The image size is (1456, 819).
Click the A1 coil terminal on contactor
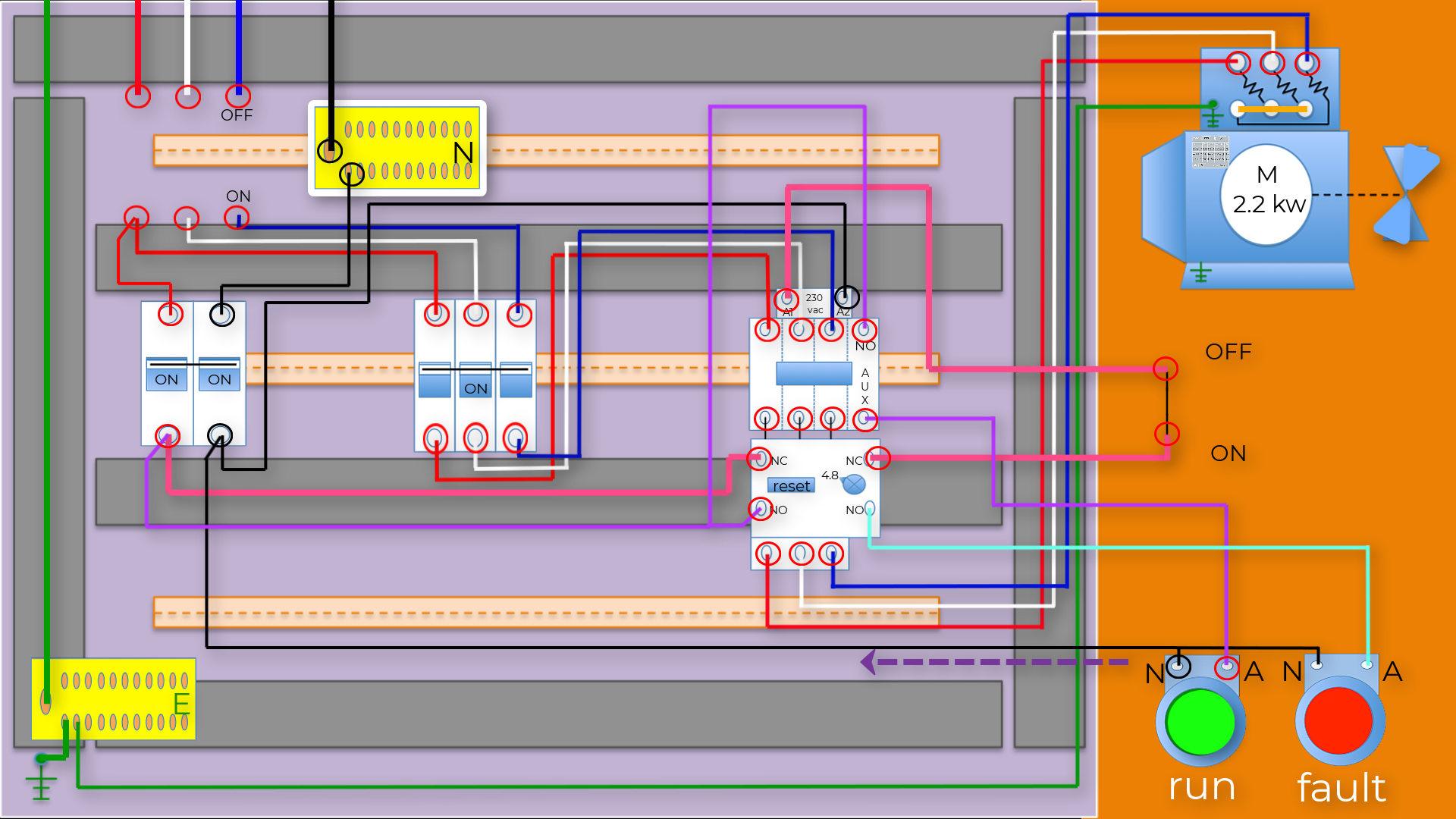(787, 299)
